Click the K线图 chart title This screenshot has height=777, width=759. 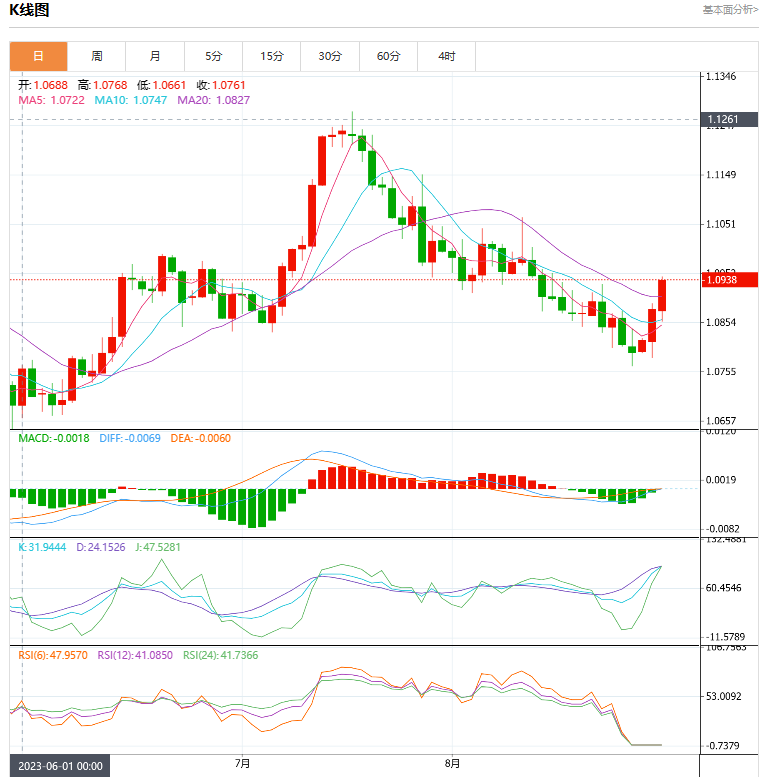click(x=29, y=10)
